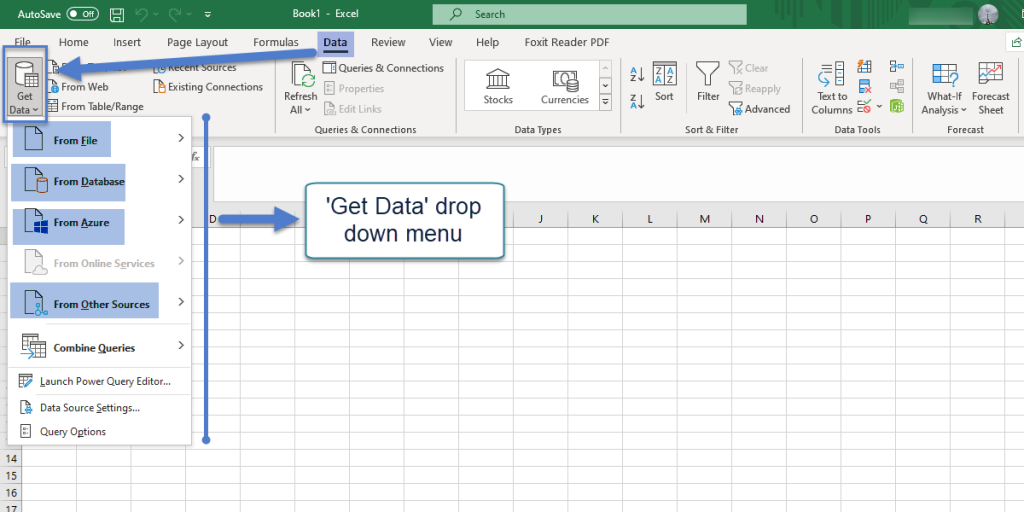Switch to the Review tab
Viewport: 1024px width, 512px height.
click(x=389, y=42)
